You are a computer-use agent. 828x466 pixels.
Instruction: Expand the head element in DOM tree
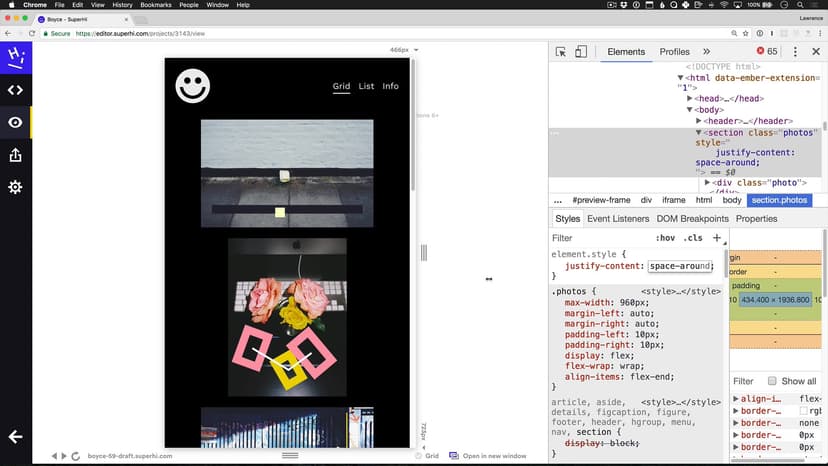[690, 99]
